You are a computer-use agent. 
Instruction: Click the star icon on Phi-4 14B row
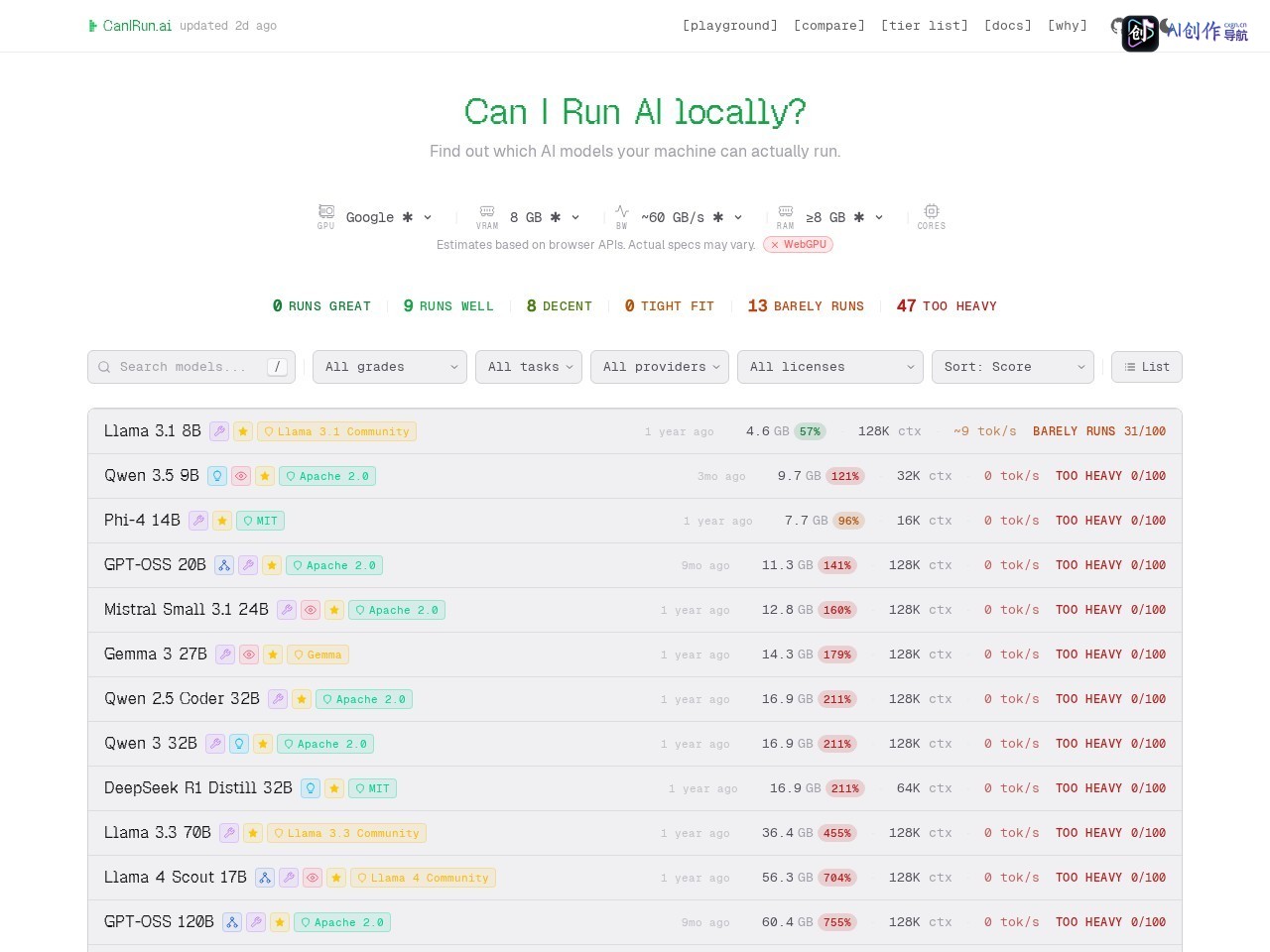pos(222,521)
